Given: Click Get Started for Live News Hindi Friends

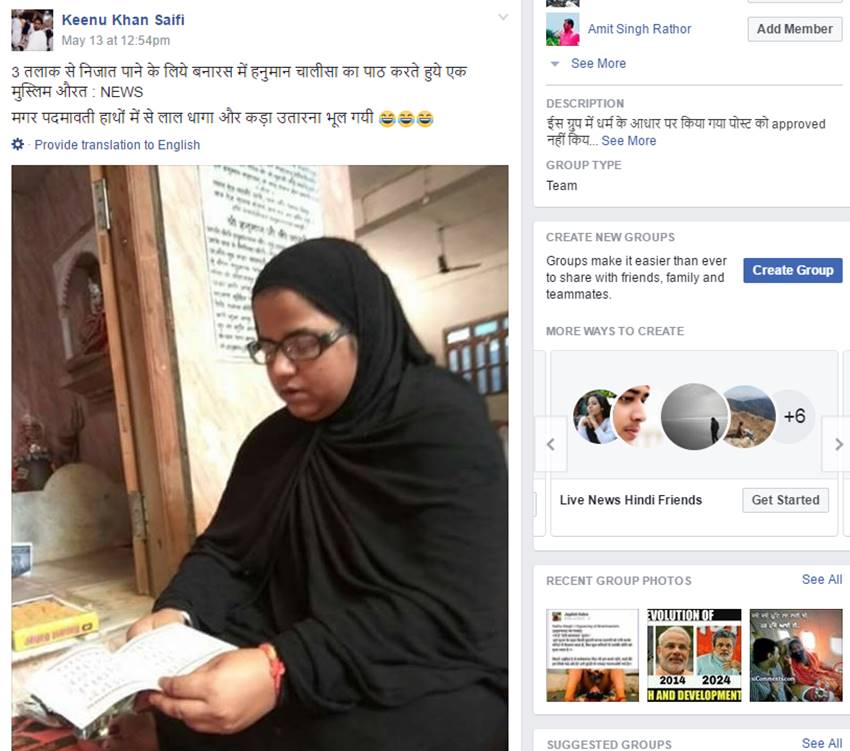Looking at the screenshot, I should pos(785,500).
